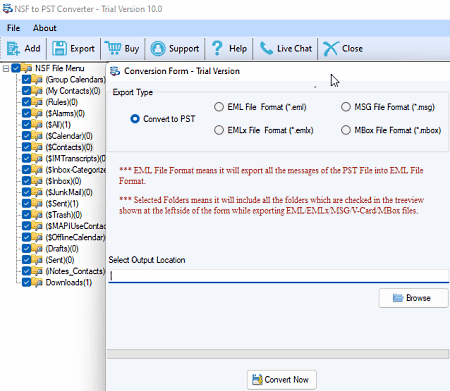The width and height of the screenshot is (450, 391).
Task: Select the (iNotes_Contacts) tree item
Action: [75, 271]
